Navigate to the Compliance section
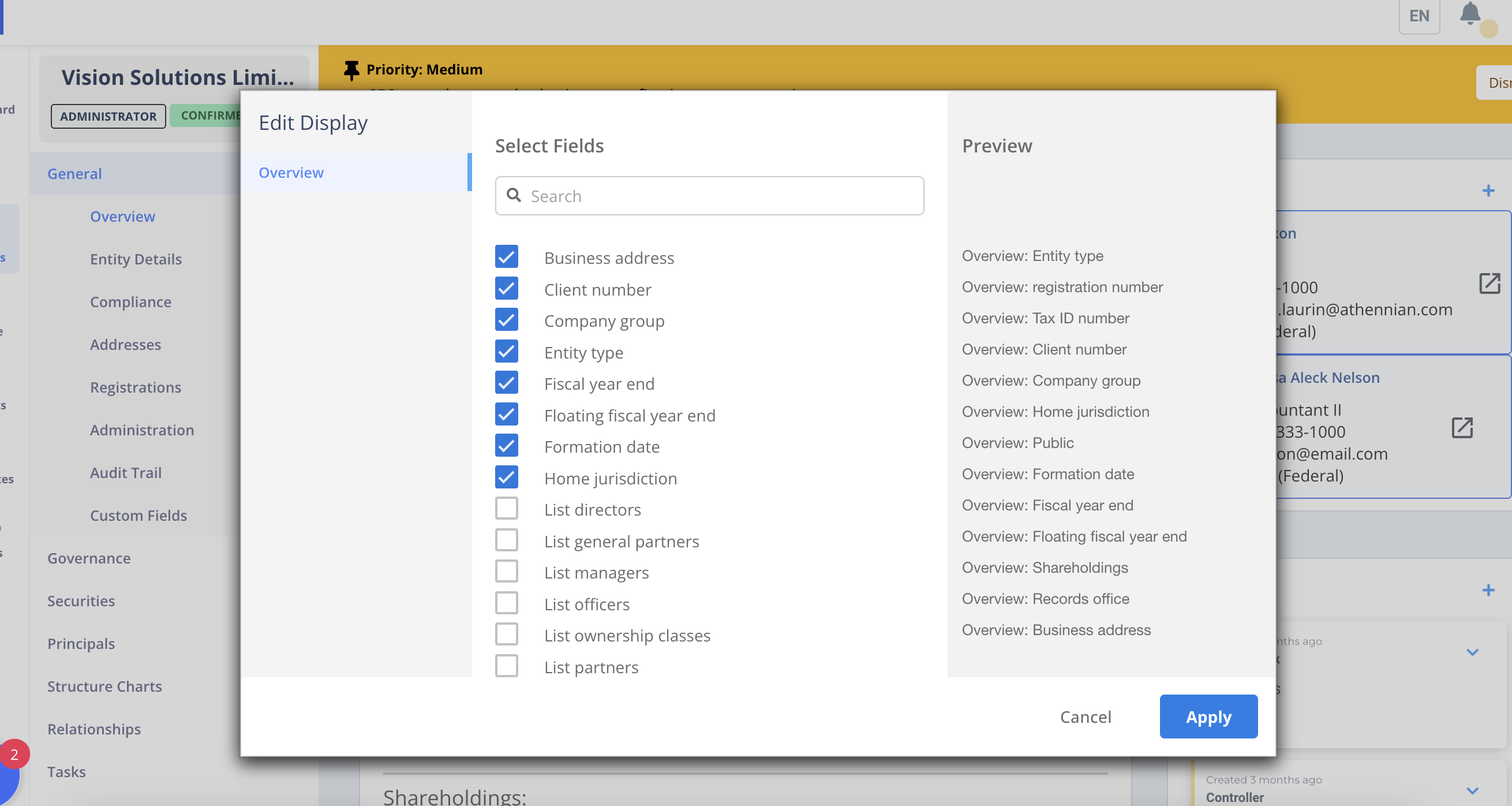The image size is (1512, 806). click(130, 301)
